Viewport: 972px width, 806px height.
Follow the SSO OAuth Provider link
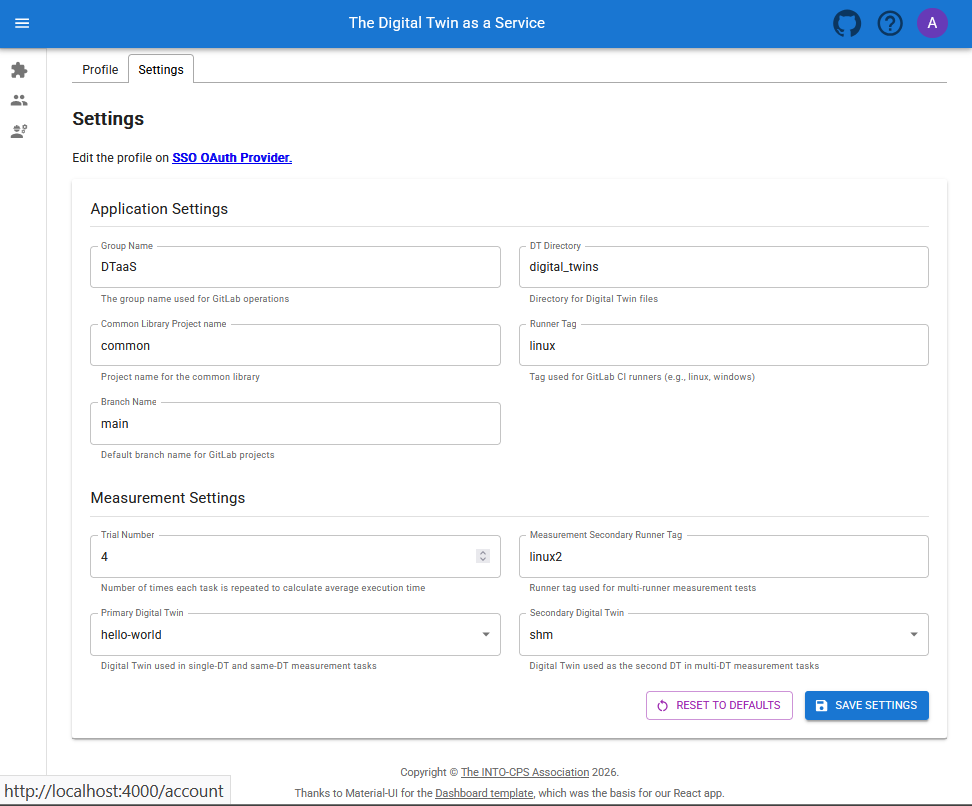(x=232, y=157)
